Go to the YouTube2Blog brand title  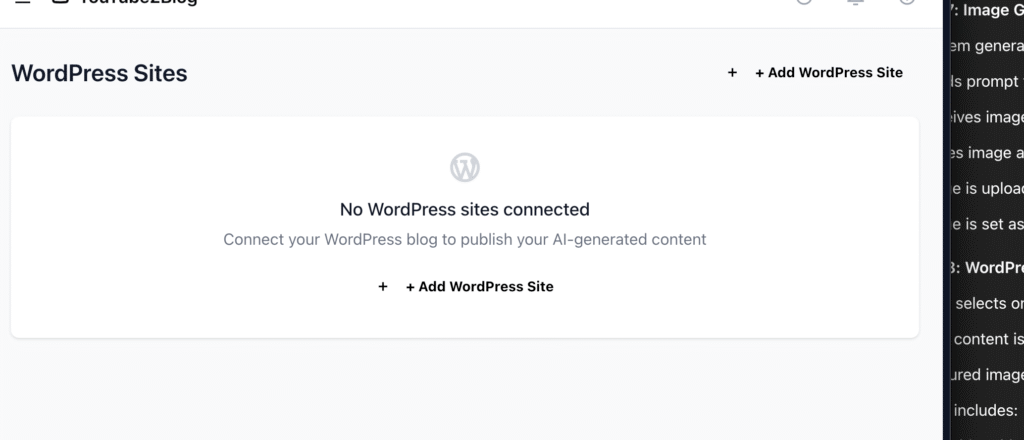138,2
